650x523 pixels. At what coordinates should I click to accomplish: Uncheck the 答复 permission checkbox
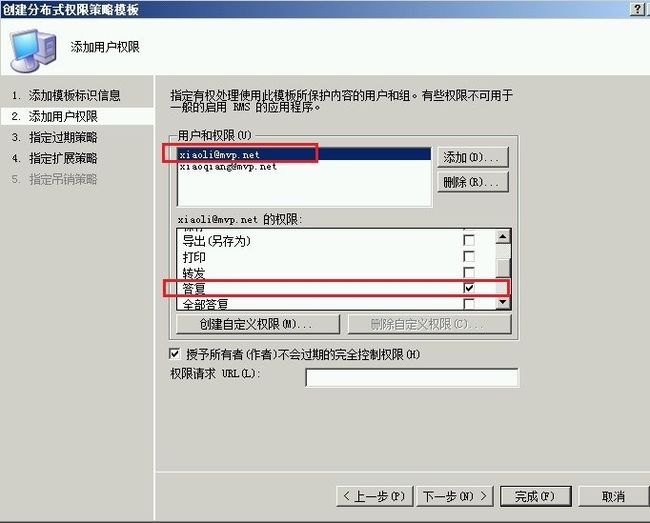tap(469, 288)
